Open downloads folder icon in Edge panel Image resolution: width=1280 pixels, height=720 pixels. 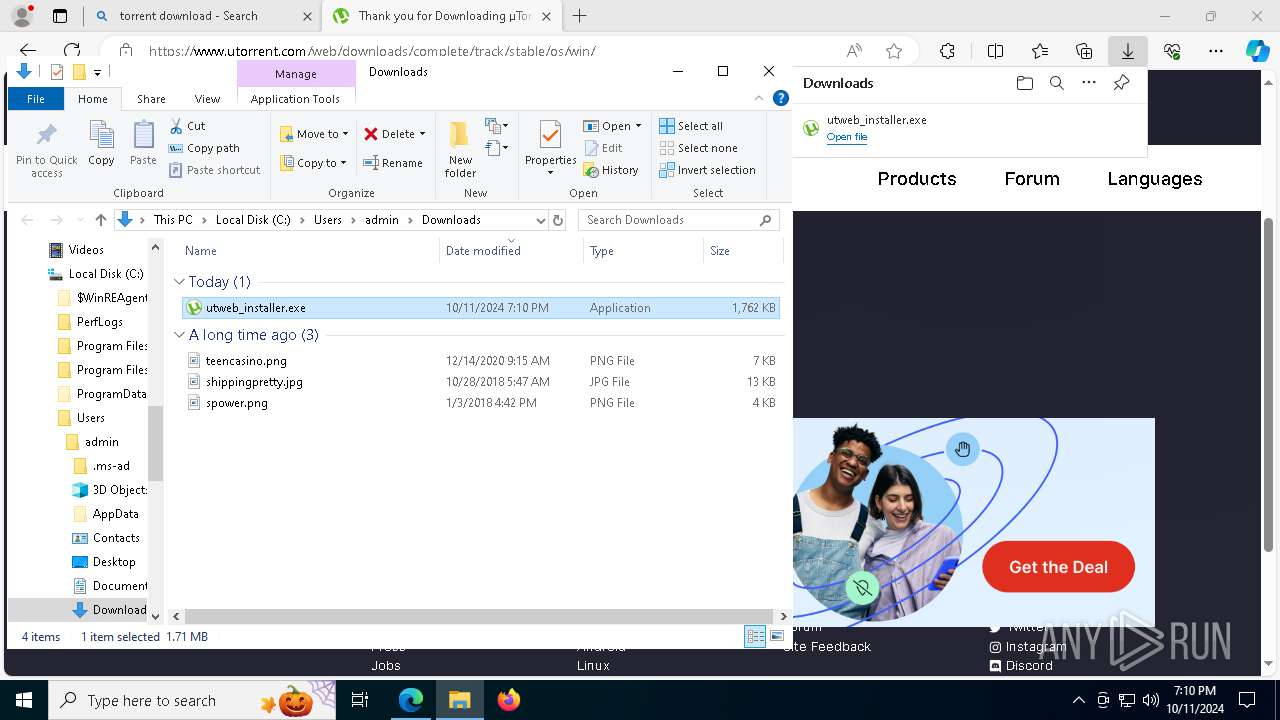tap(1024, 83)
